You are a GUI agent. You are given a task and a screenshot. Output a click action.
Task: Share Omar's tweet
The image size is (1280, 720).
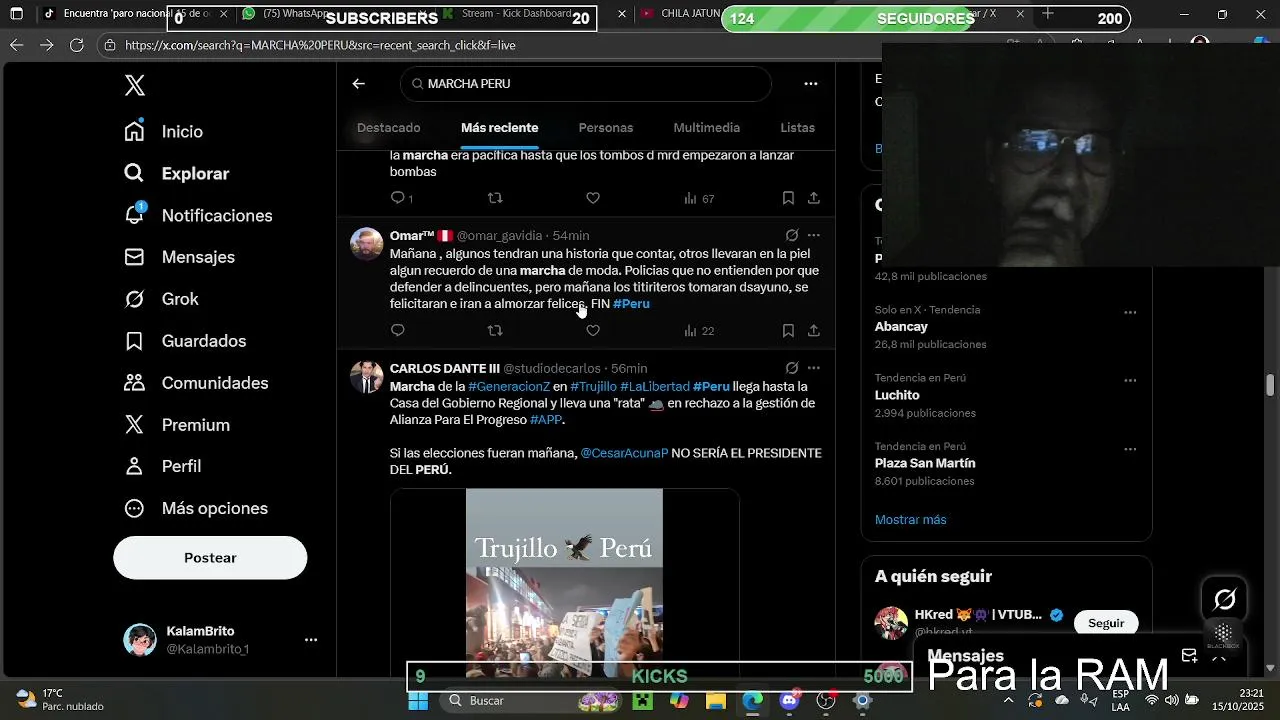click(814, 330)
